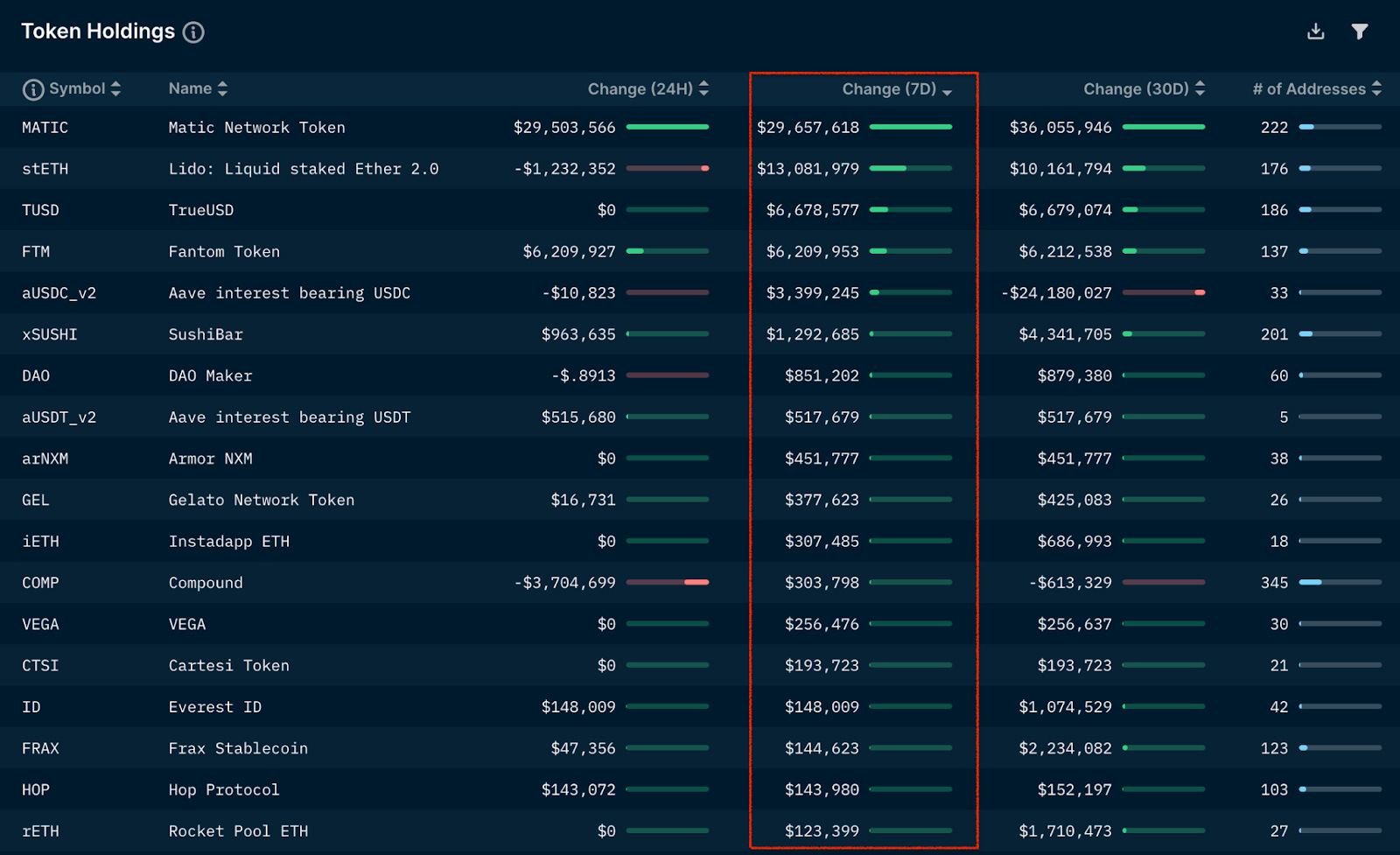Click the 30D value $2,234,082 for FRAX
1400x855 pixels.
pos(1065,749)
